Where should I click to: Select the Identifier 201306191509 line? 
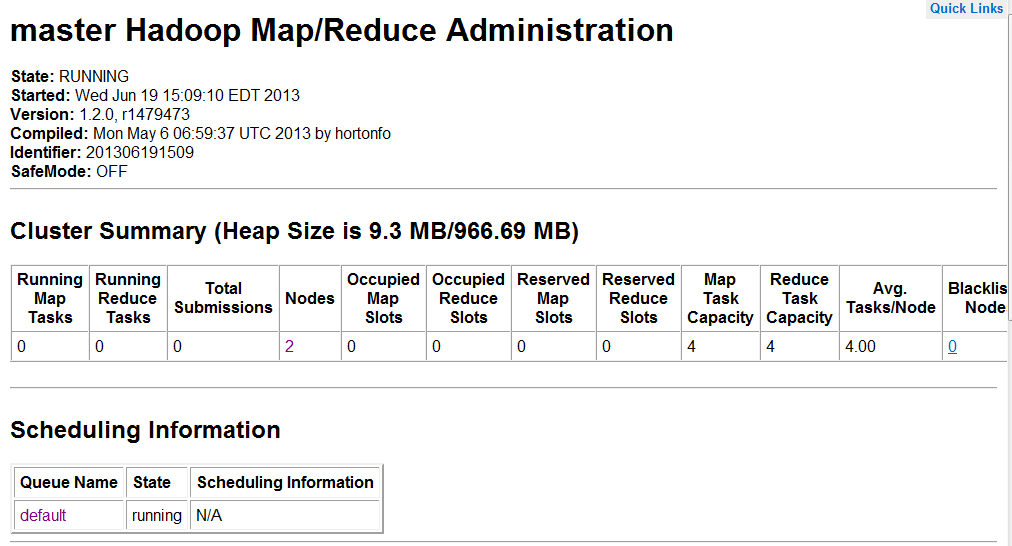[x=102, y=152]
